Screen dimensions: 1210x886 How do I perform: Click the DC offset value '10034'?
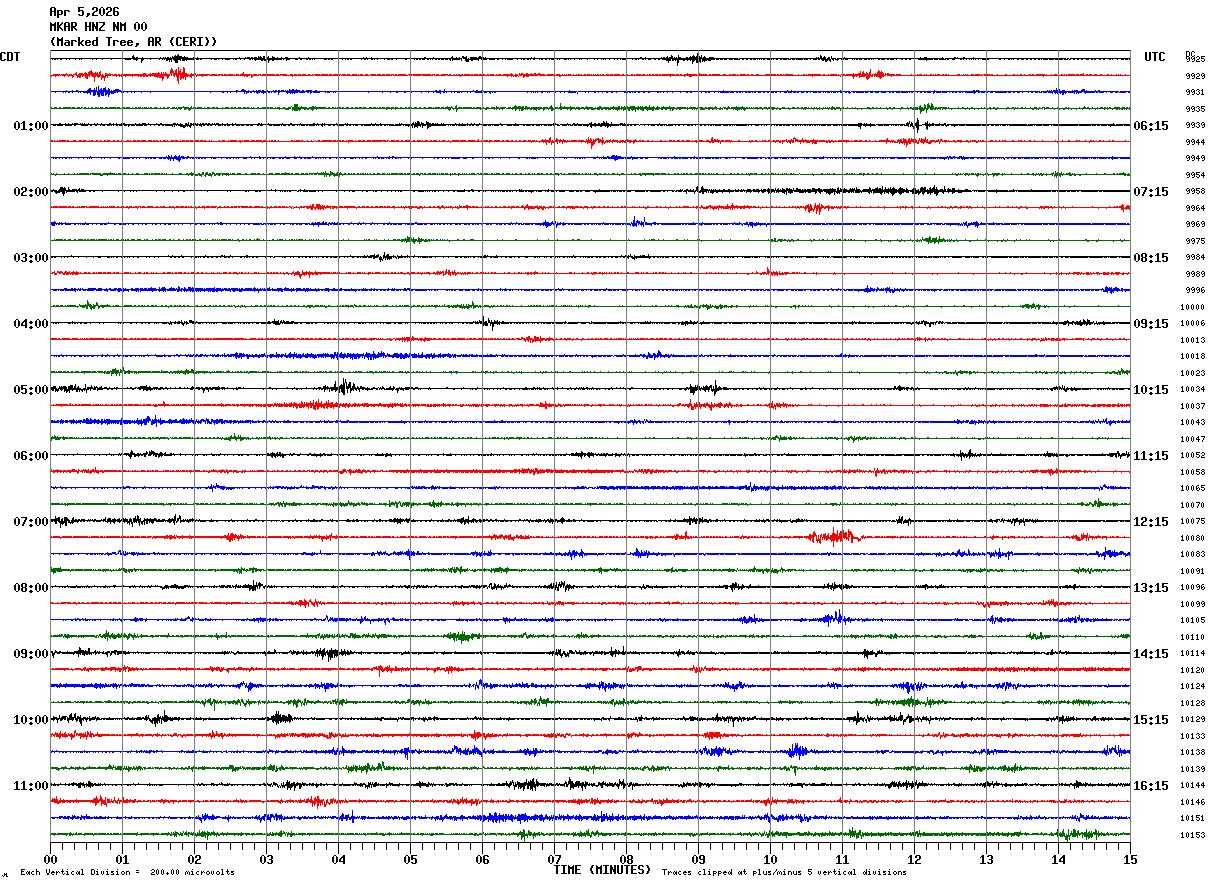[1193, 390]
